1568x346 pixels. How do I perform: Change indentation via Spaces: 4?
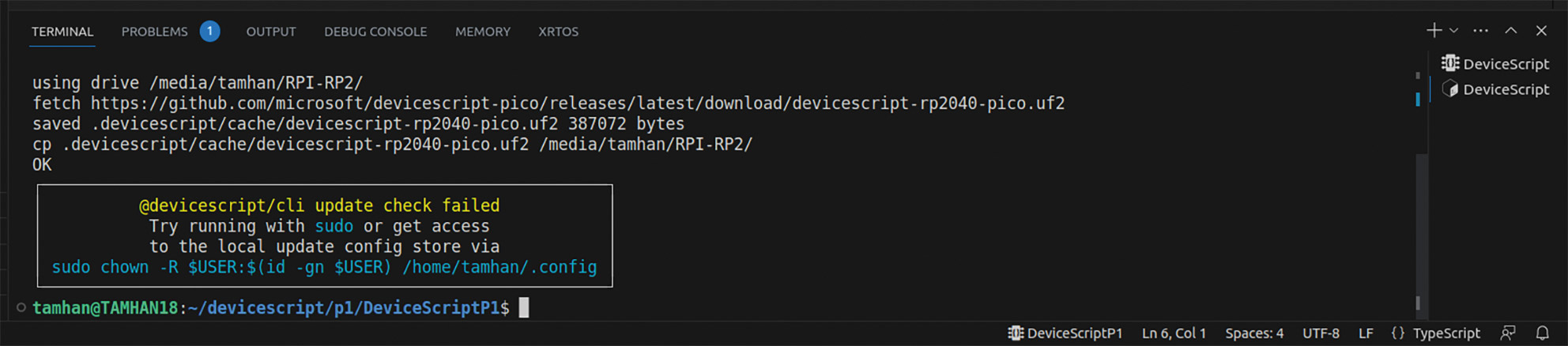coord(1254,333)
